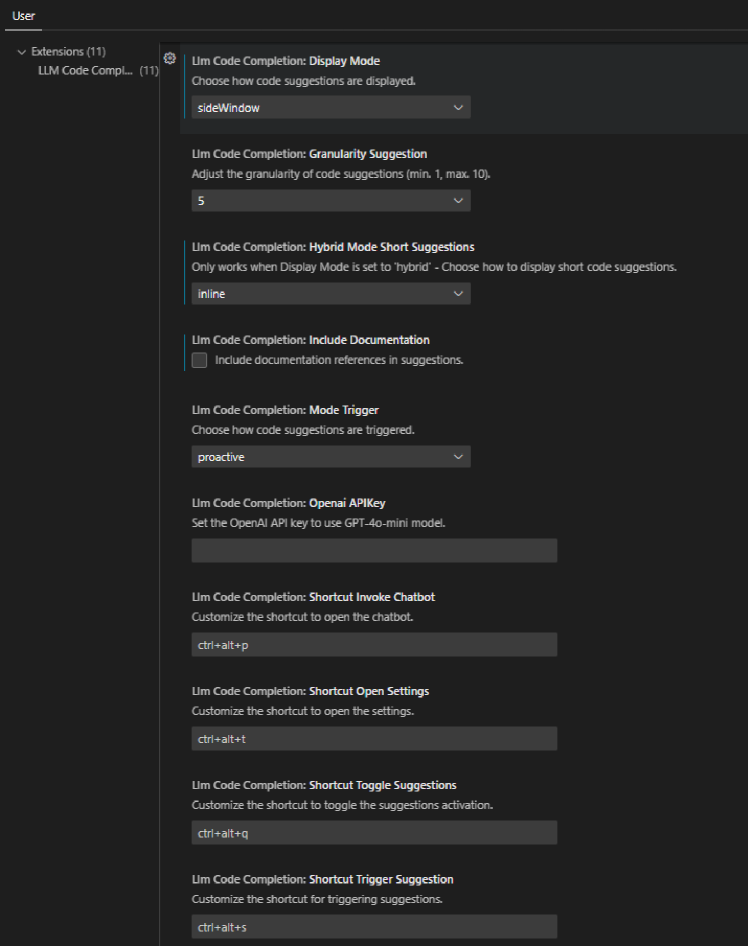Viewport: 748px width, 946px height.
Task: Collapse the Extensions tree chevron
Action: (x=22, y=52)
